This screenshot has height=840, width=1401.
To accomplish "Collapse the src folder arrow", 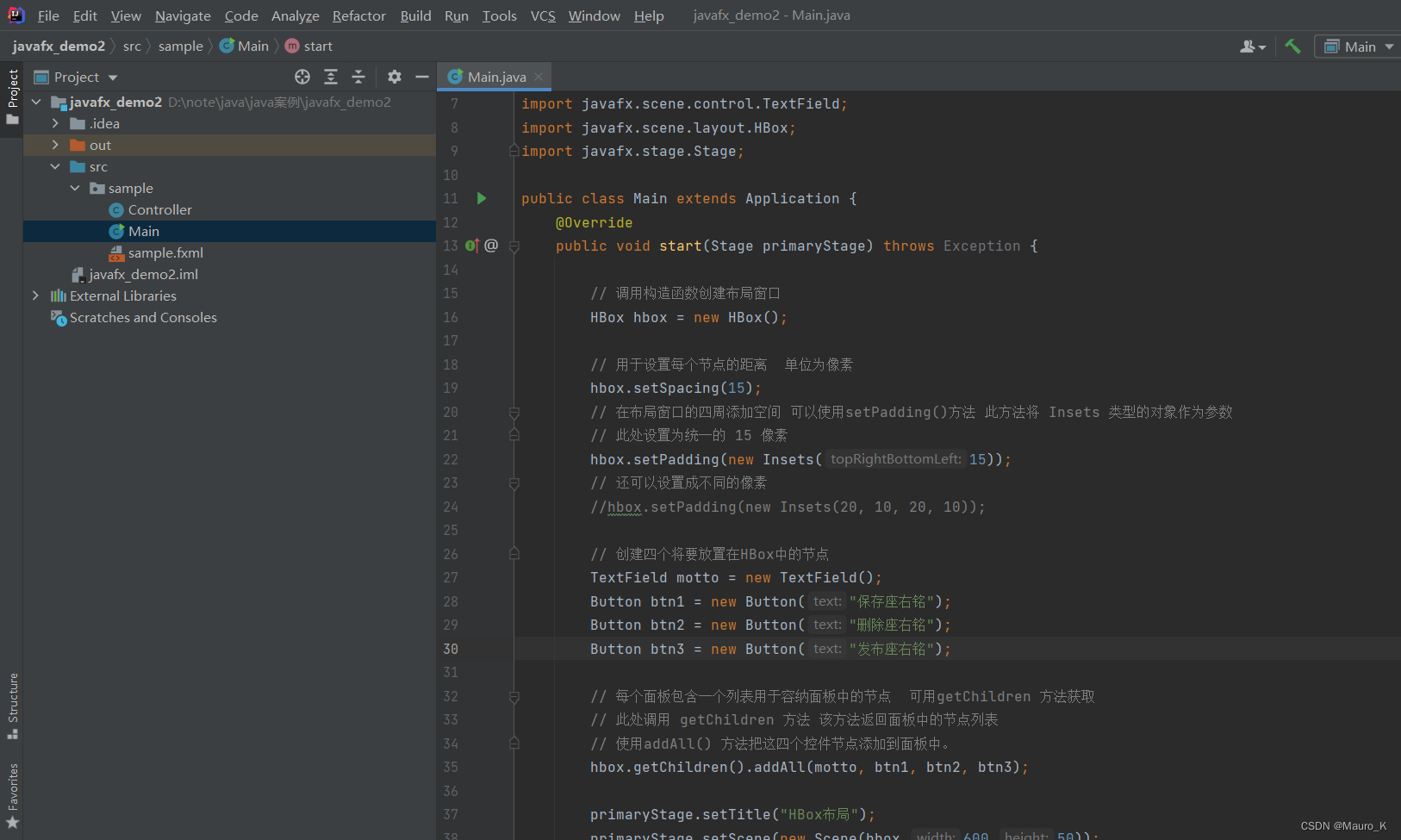I will 55,166.
